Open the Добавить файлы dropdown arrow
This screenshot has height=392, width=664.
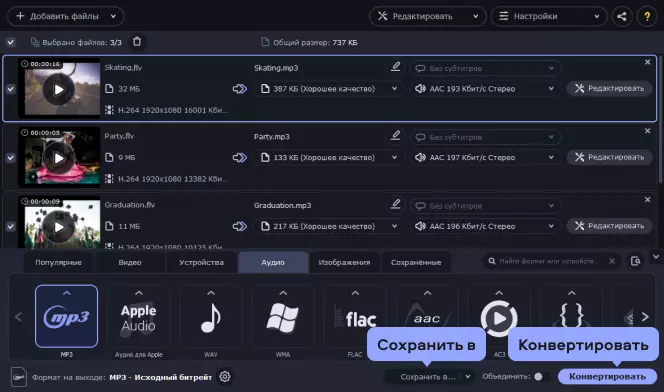click(113, 17)
